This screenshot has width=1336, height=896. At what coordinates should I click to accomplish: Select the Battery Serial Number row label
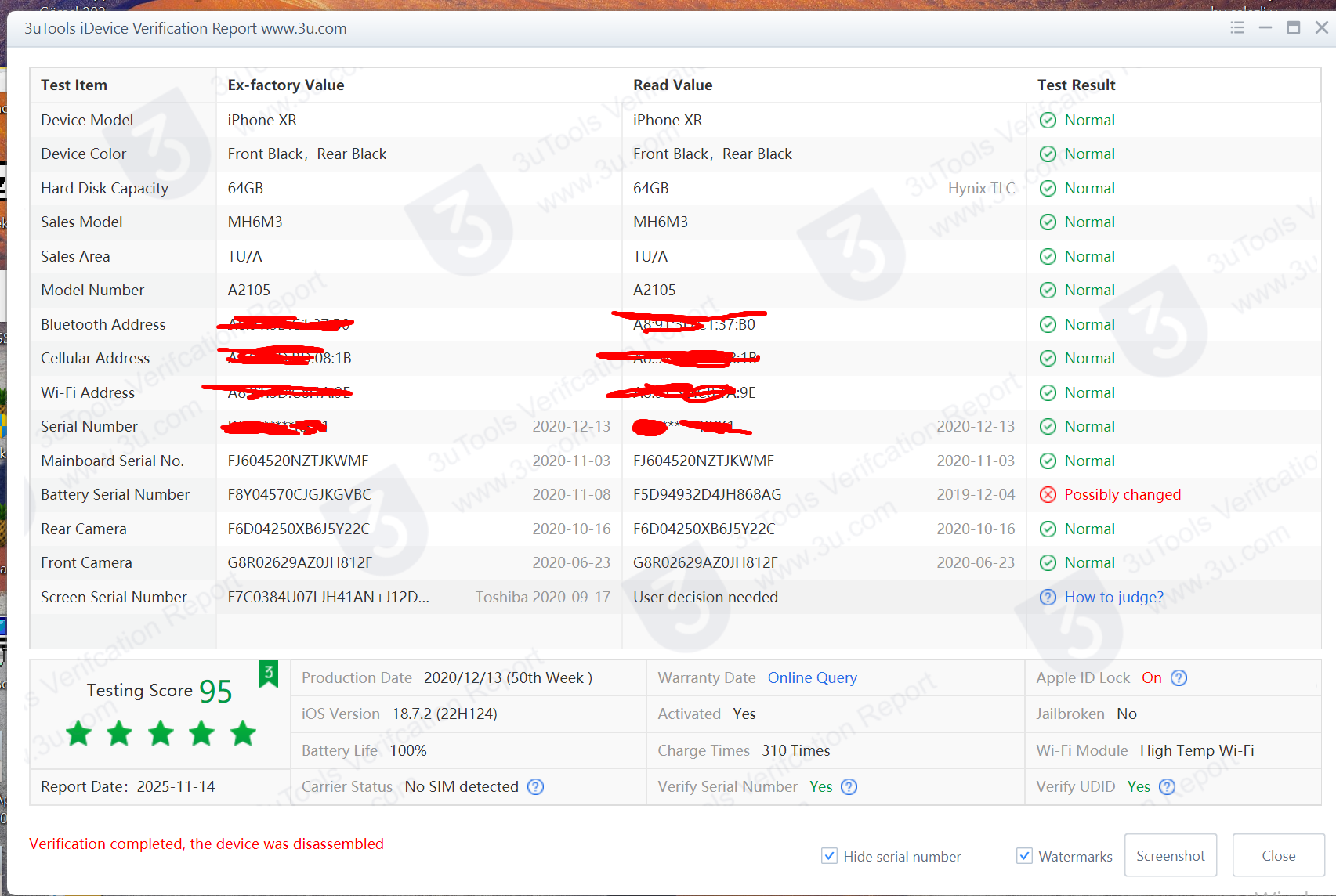(x=115, y=495)
